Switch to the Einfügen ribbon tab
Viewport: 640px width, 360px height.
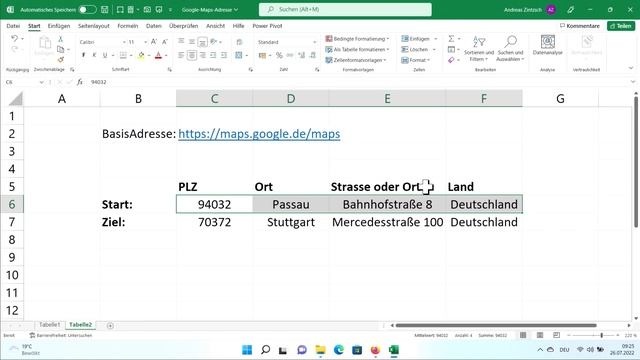point(59,26)
